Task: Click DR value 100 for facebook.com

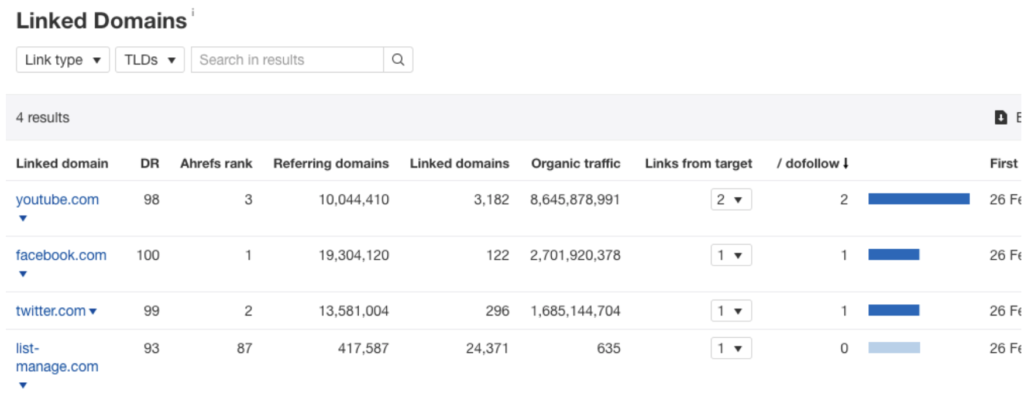Action: click(148, 255)
